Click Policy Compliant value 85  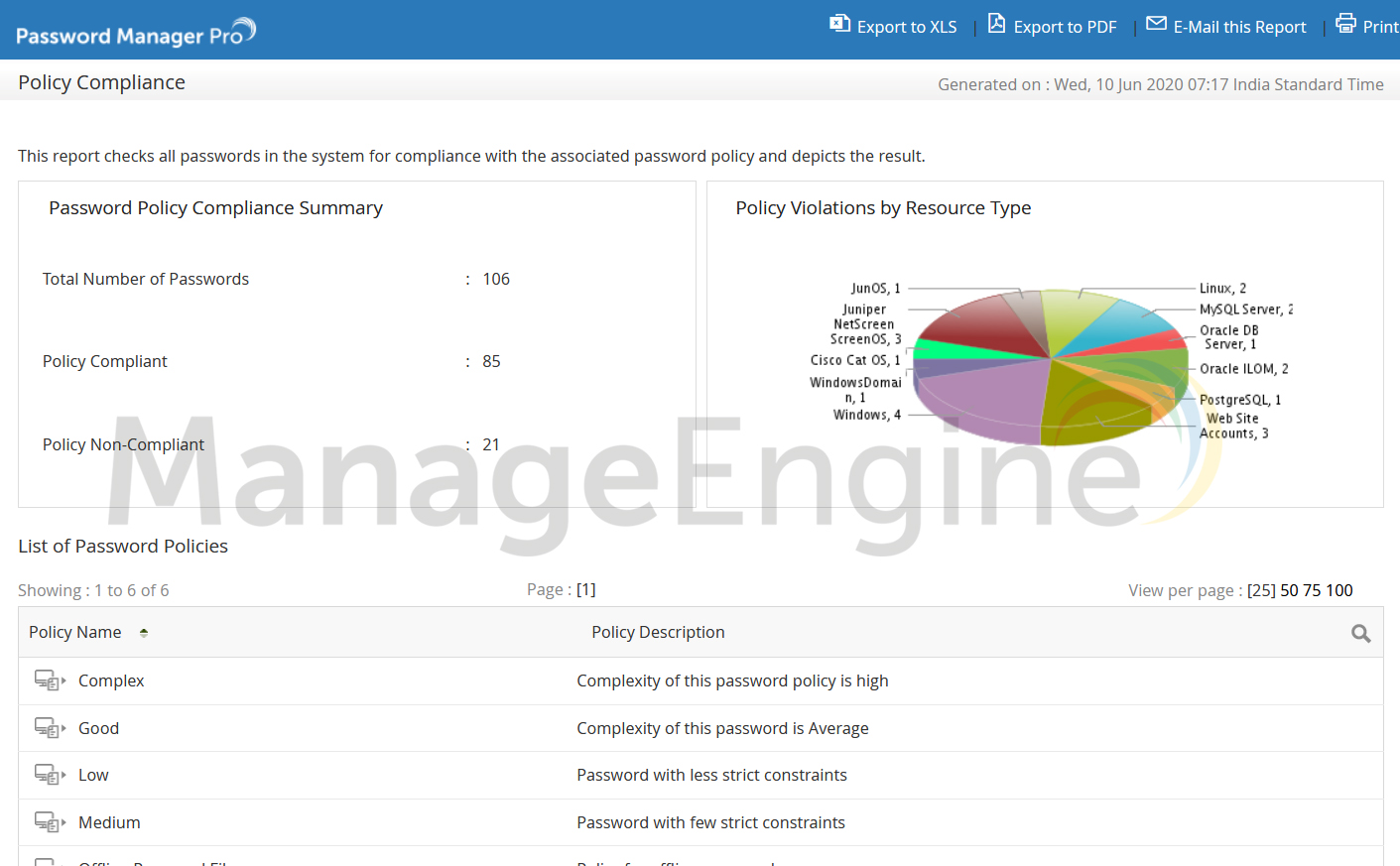click(x=491, y=361)
